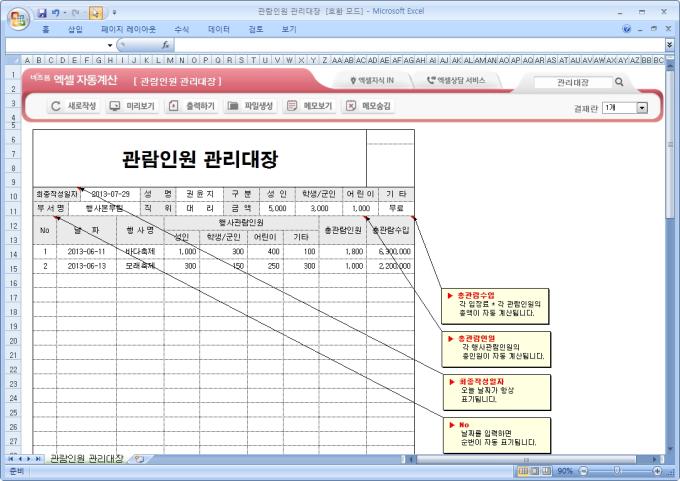The image size is (680, 481).
Task: Select the 2,200,000 revenue cell
Action: coord(391,266)
